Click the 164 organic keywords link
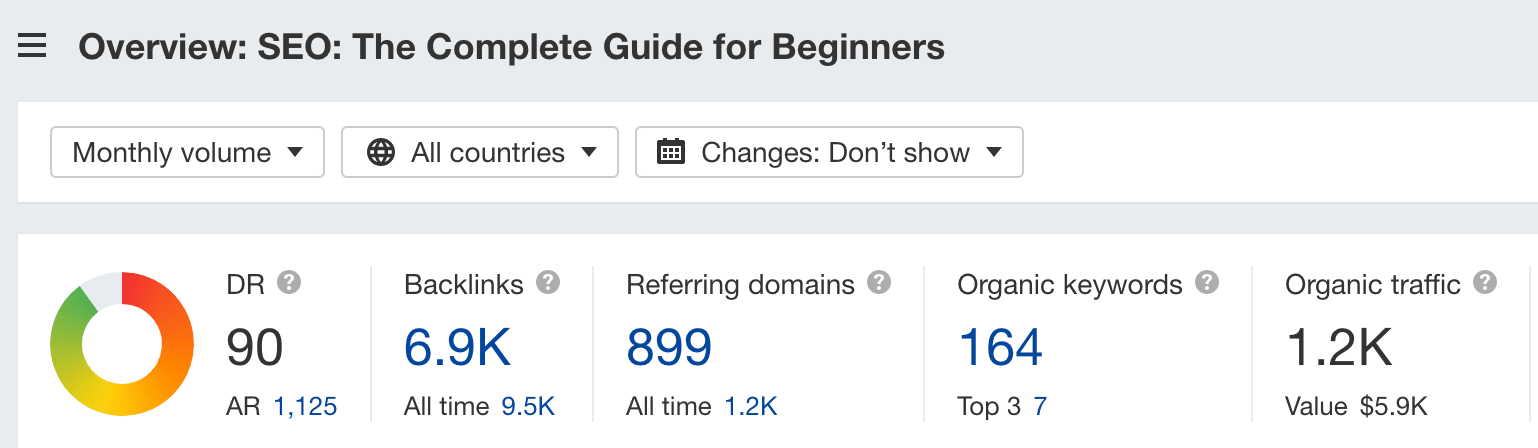This screenshot has height=448, width=1538. 1000,347
